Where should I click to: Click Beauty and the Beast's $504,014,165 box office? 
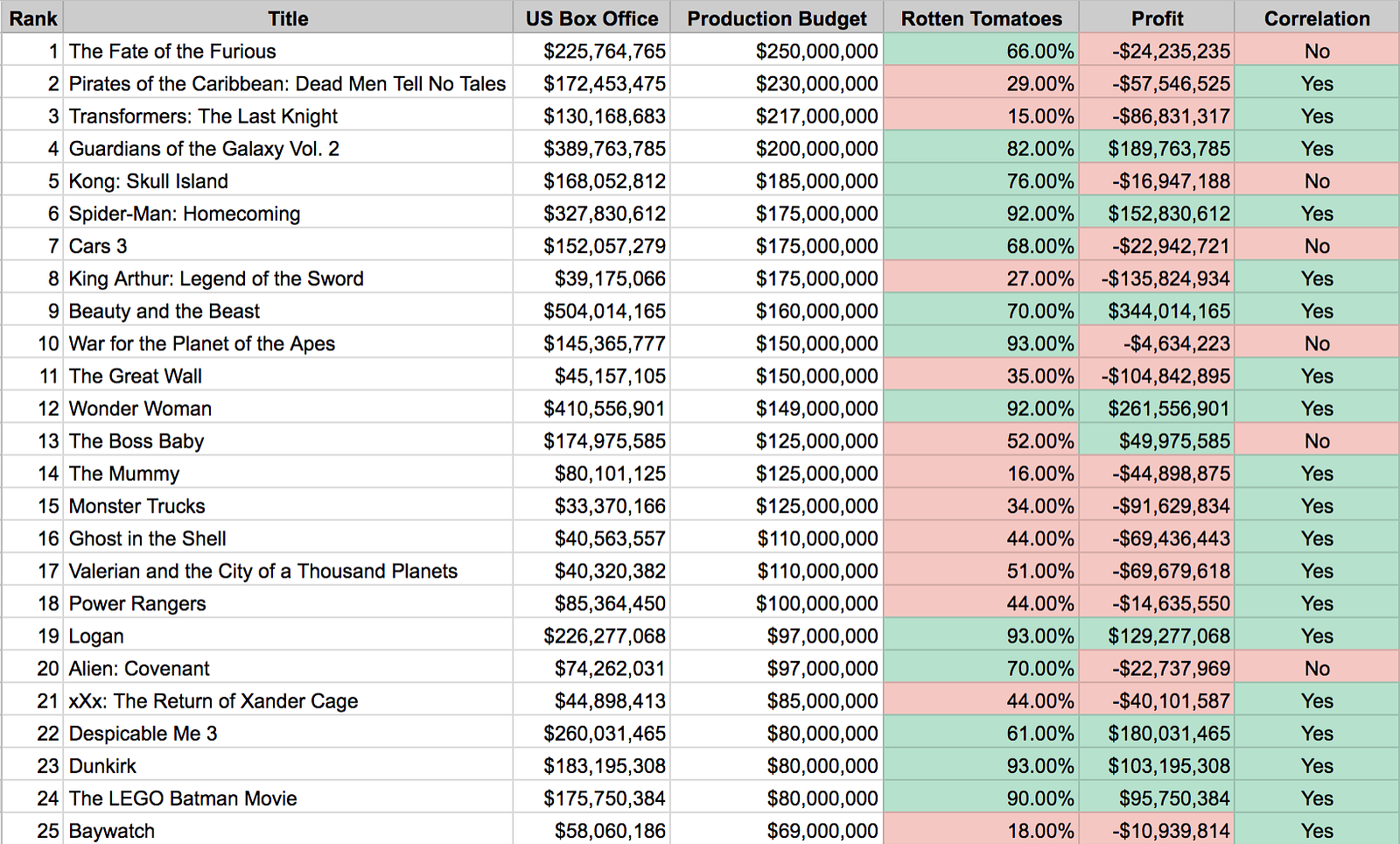click(x=591, y=310)
